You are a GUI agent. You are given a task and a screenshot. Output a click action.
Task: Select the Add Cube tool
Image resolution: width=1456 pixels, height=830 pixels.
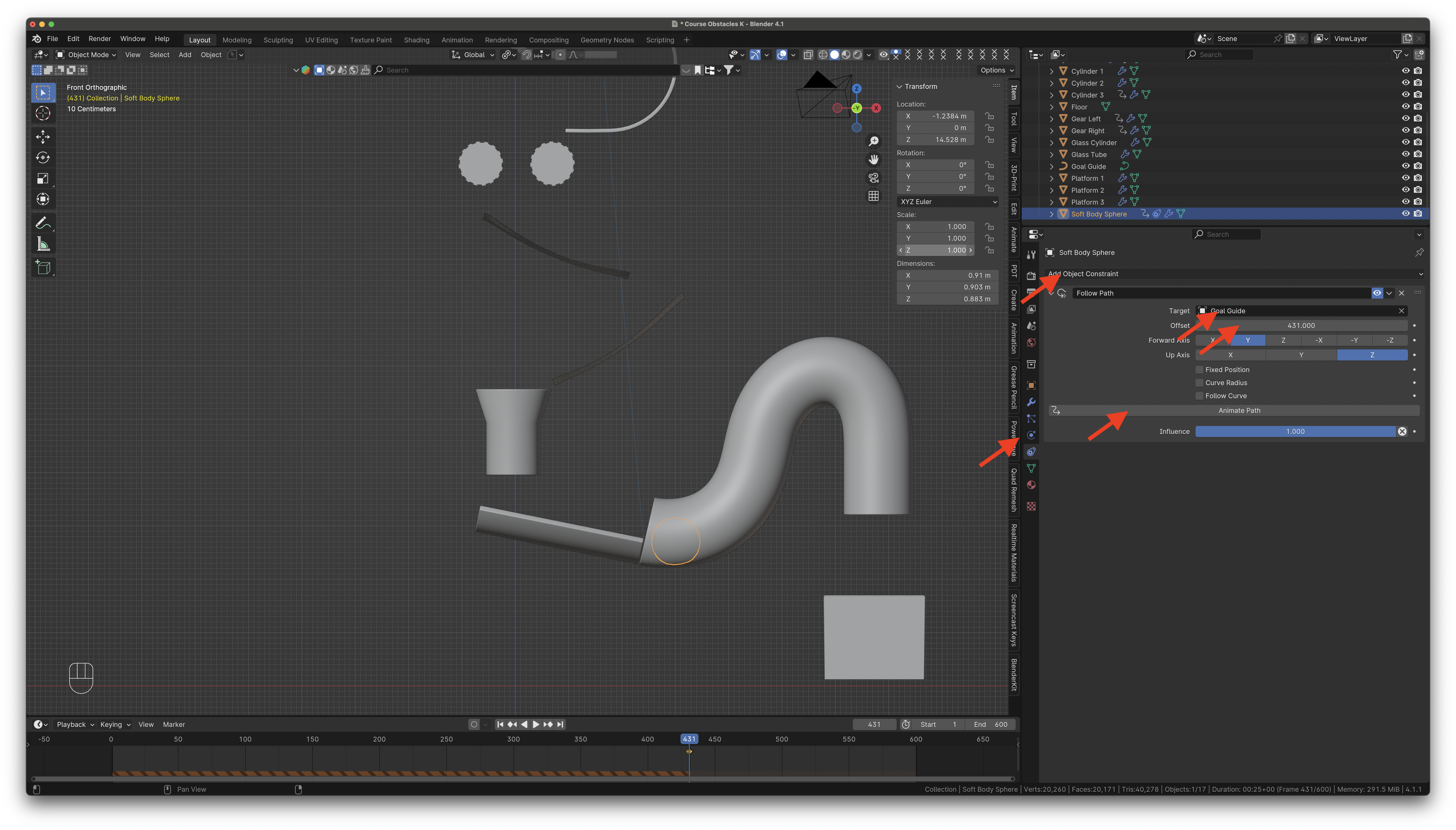(43, 267)
